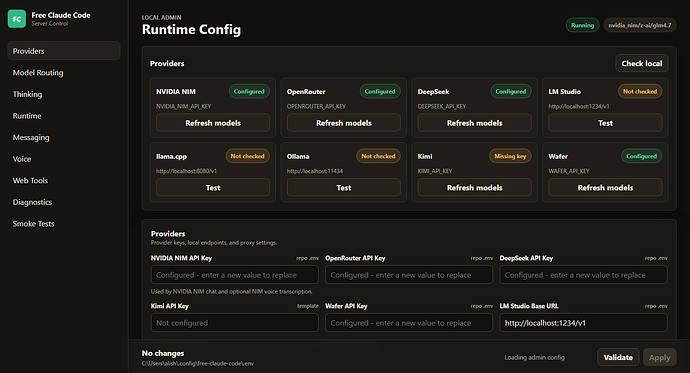This screenshot has width=690, height=373.
Task: Click the Free Claude Code title
Action: click(61, 15)
